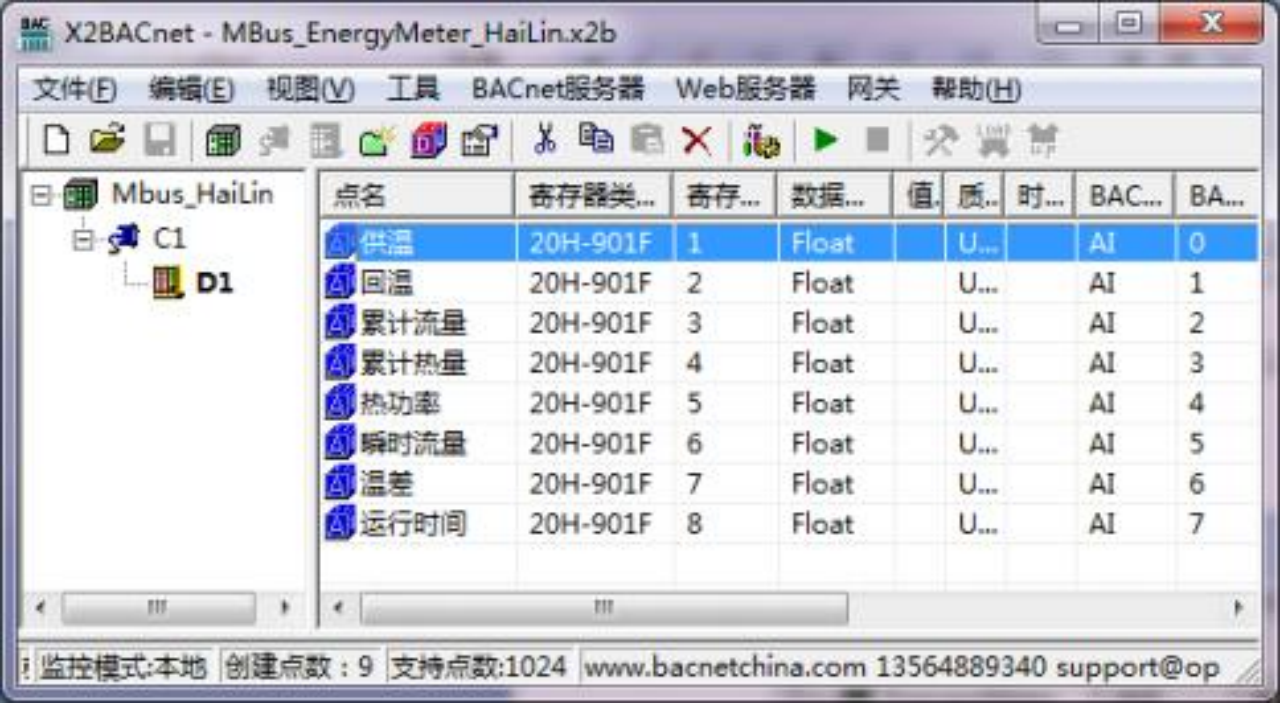Click the 时... column header
The image size is (1280, 703).
[x=1040, y=196]
